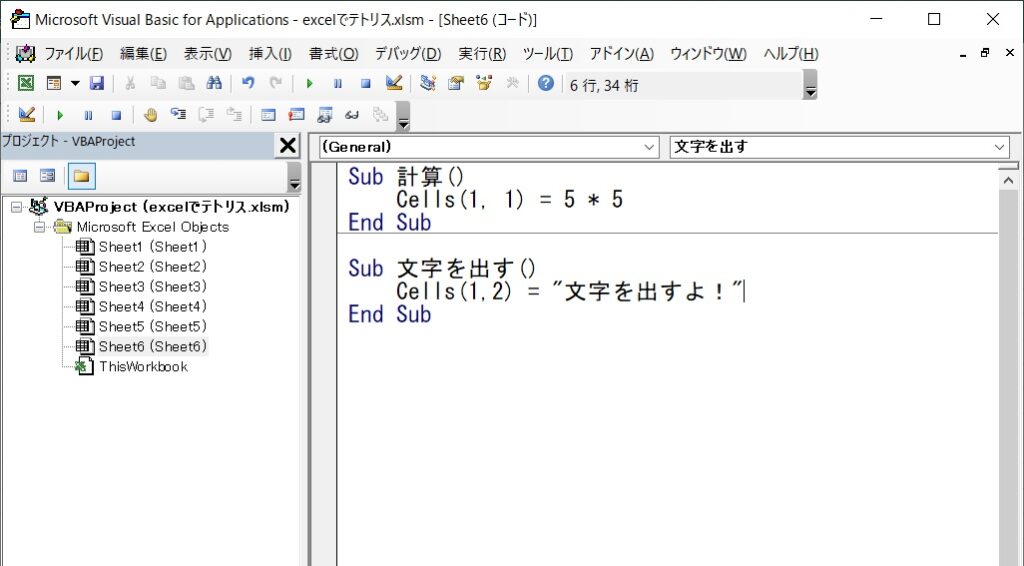The width and height of the screenshot is (1024, 566).
Task: Open the Locals Window icon
Action: point(268,115)
